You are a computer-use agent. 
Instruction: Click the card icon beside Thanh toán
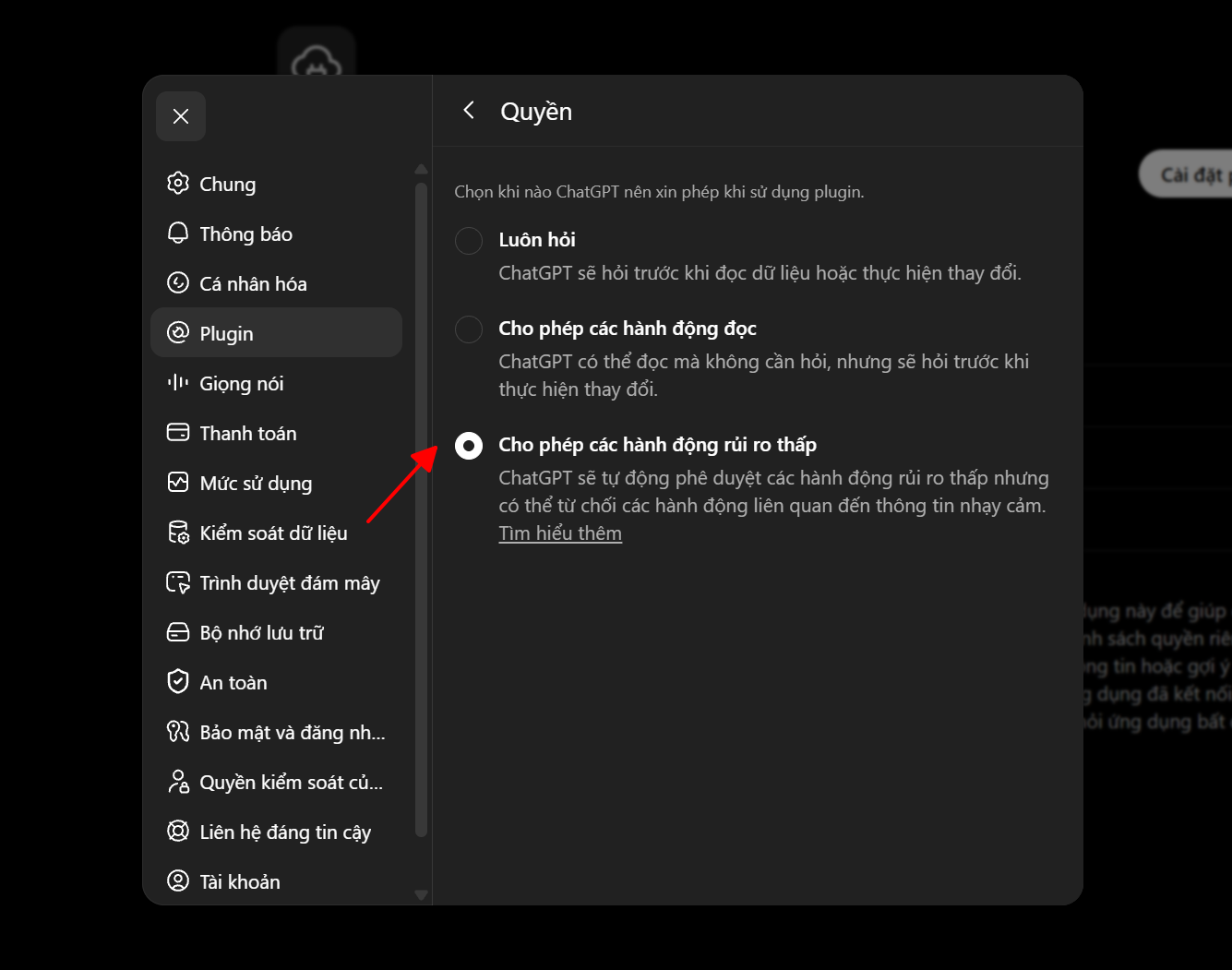pos(178,432)
